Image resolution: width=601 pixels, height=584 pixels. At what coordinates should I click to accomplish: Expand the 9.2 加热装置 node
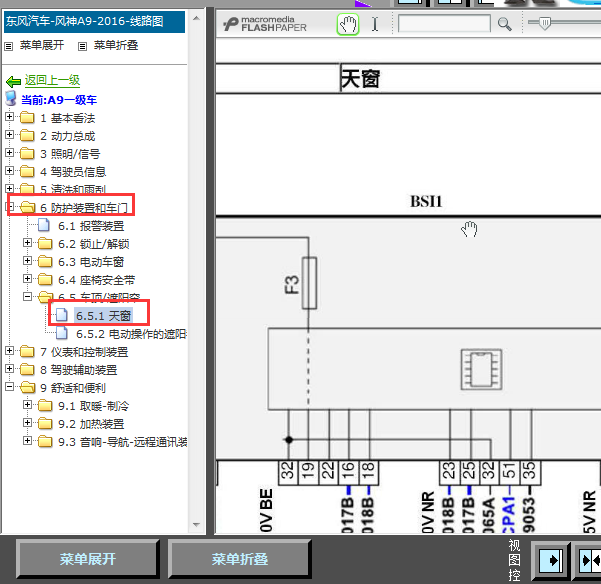coord(27,423)
